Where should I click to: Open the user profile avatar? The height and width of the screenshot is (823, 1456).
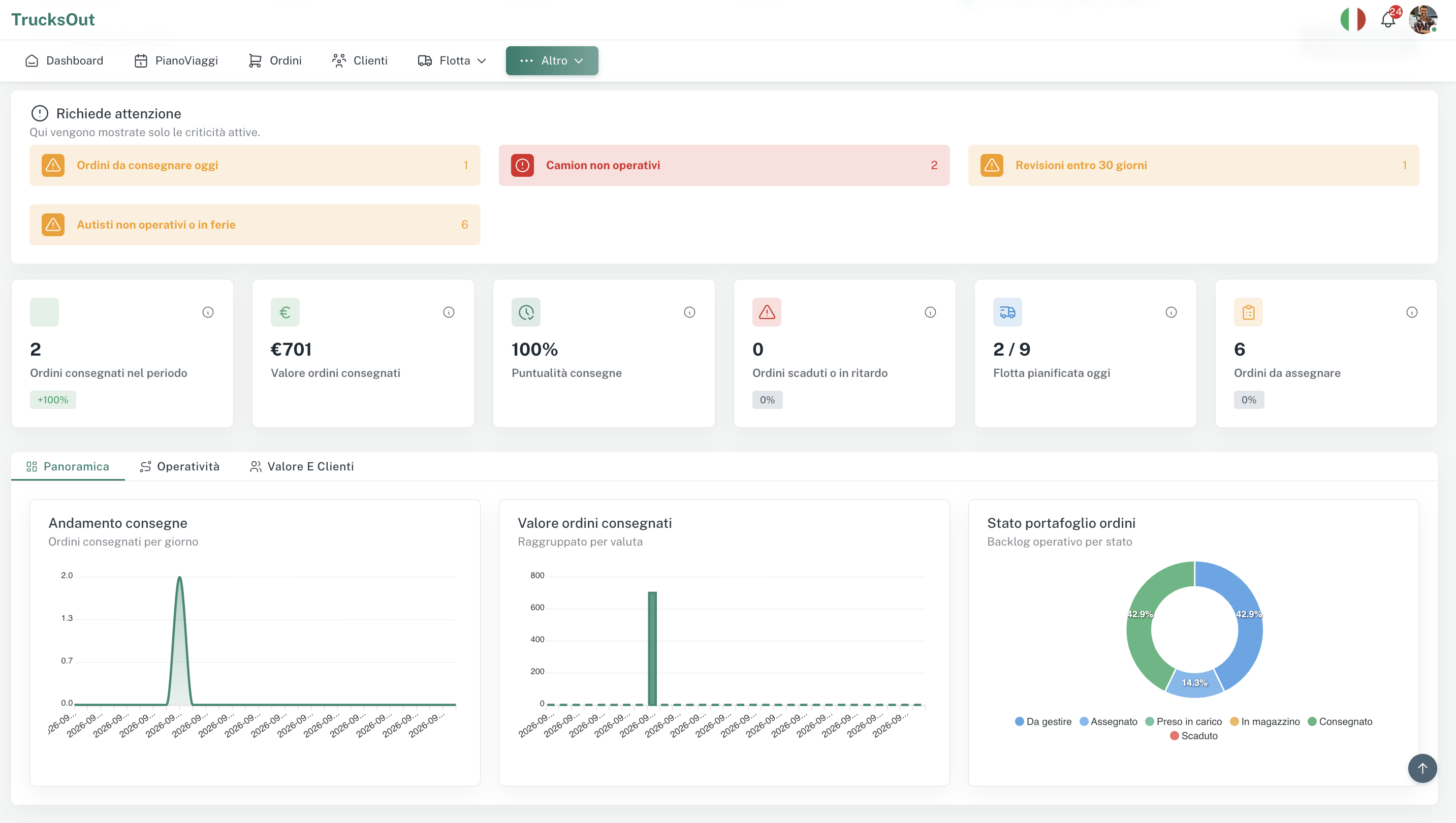pyautogui.click(x=1422, y=20)
